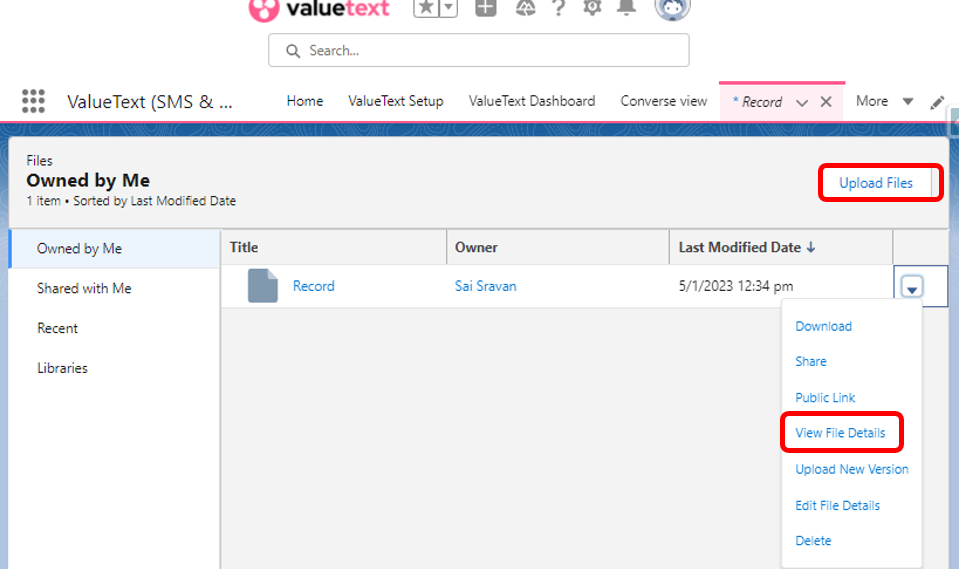Choose Public Link in the menu
Image resolution: width=960 pixels, height=569 pixels.
click(825, 397)
